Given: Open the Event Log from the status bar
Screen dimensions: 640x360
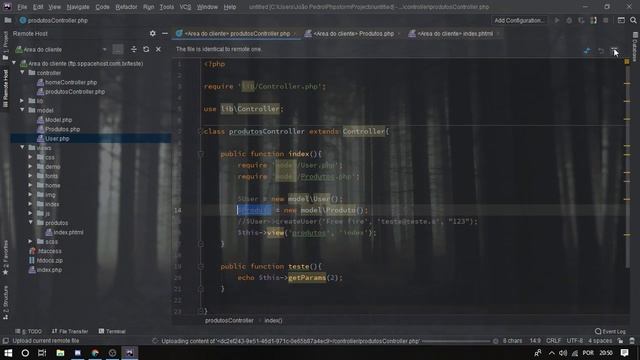Looking at the screenshot, I should tap(610, 331).
